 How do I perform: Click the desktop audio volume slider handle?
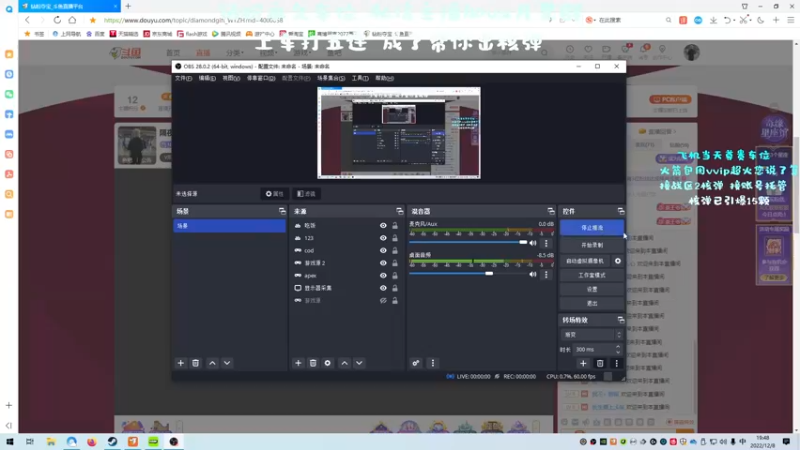(489, 274)
